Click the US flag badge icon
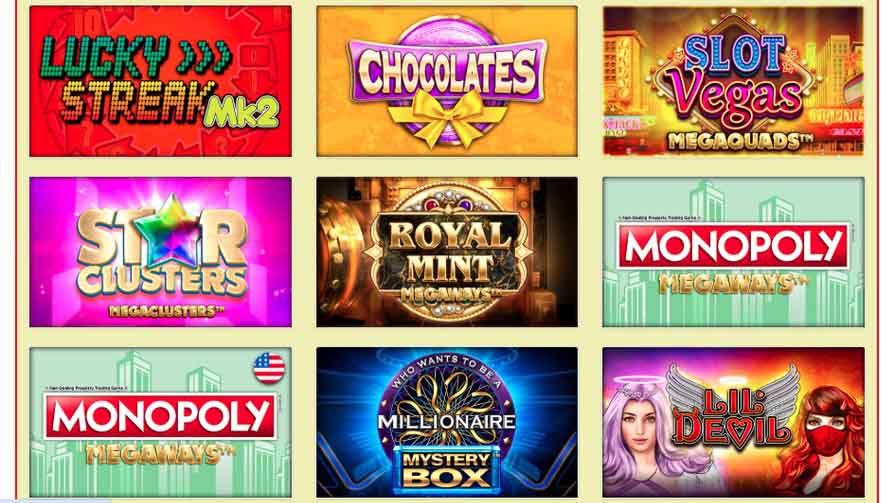 tap(269, 368)
